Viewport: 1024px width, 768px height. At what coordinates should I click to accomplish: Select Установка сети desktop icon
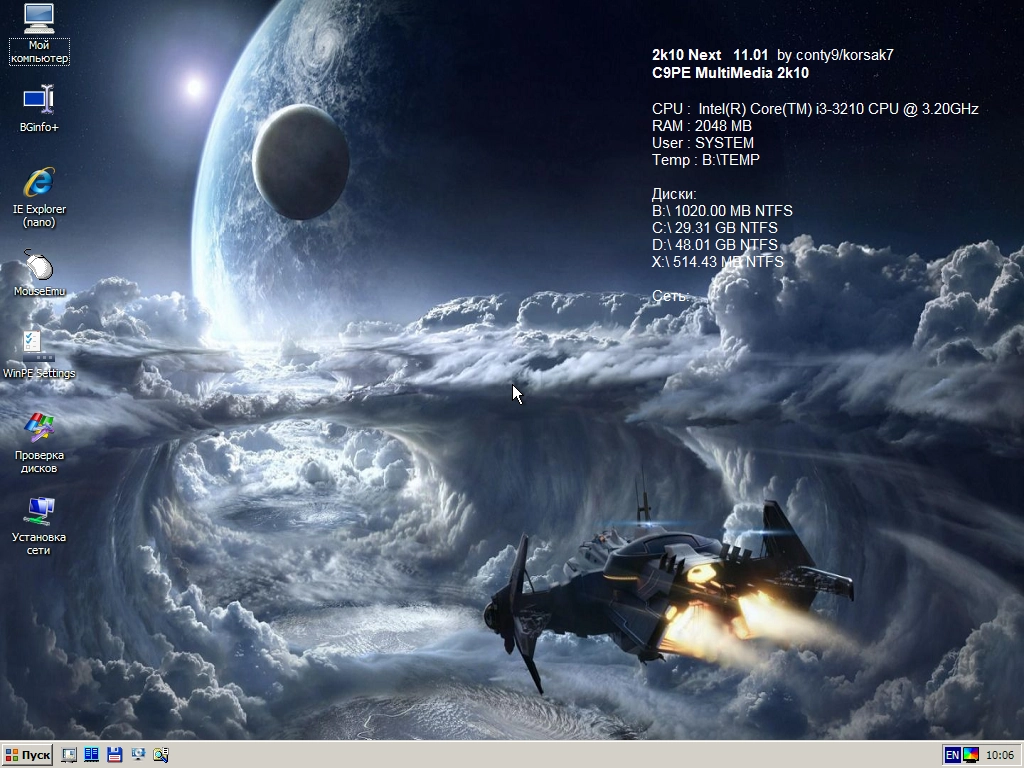click(39, 525)
